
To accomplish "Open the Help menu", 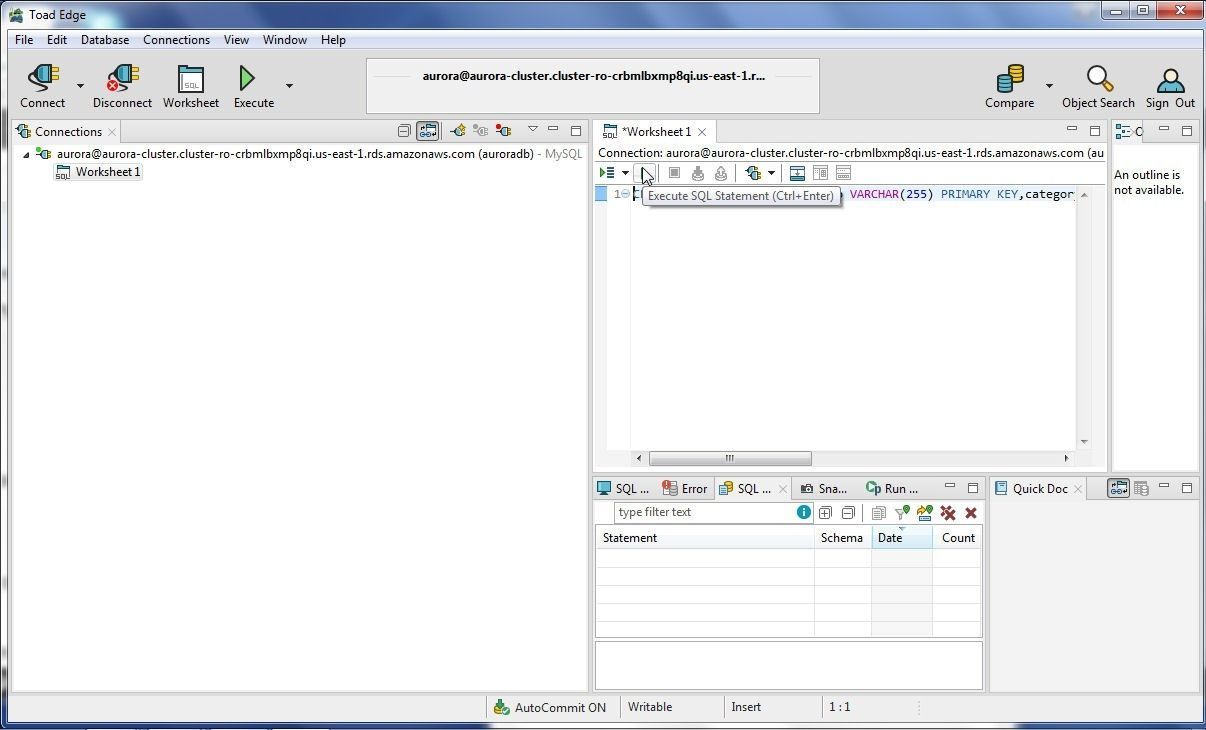I will [x=333, y=40].
